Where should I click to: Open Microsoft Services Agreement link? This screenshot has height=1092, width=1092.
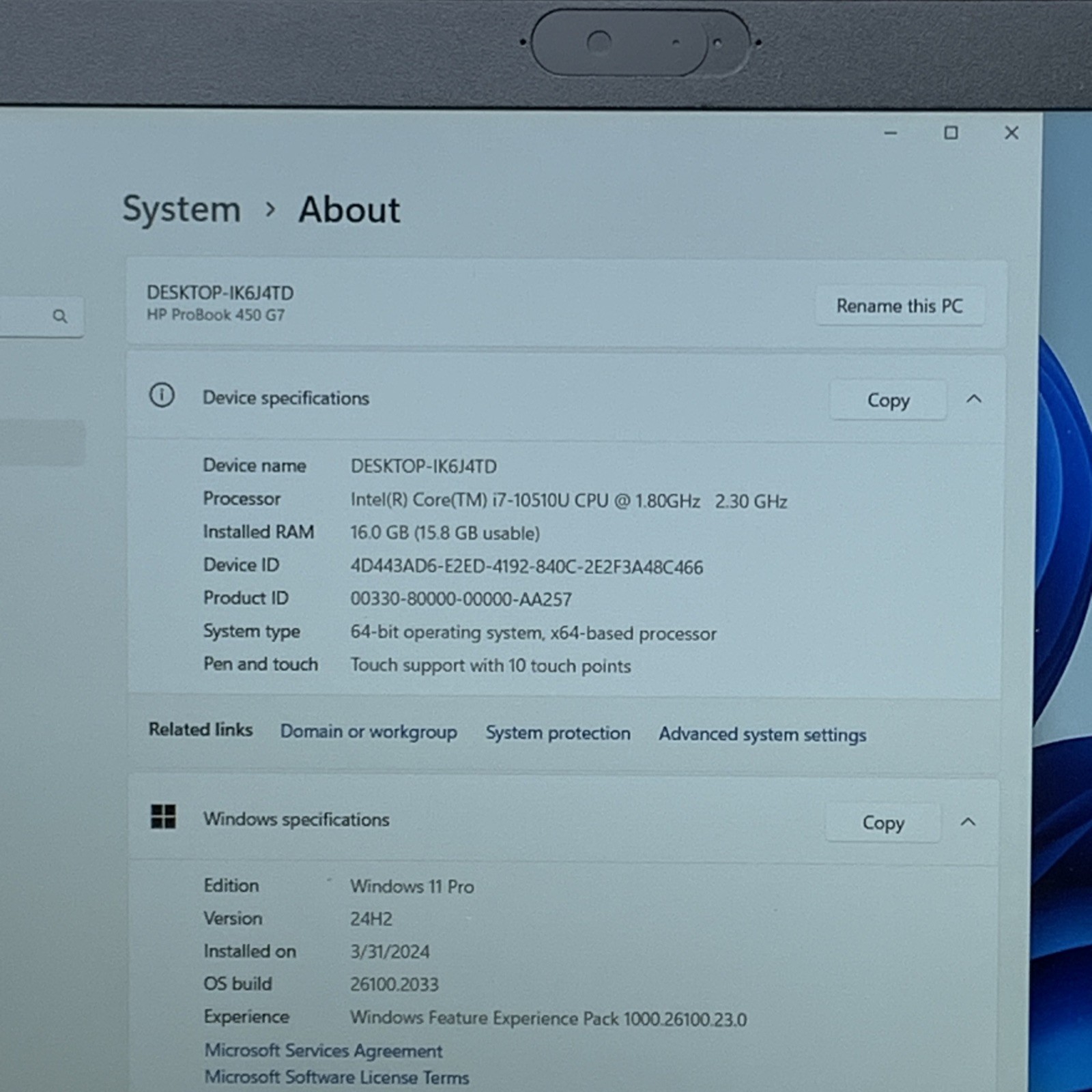point(324,1050)
